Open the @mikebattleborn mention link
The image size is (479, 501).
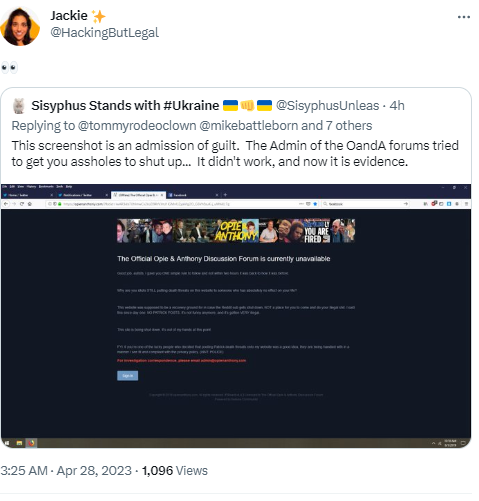coord(249,126)
